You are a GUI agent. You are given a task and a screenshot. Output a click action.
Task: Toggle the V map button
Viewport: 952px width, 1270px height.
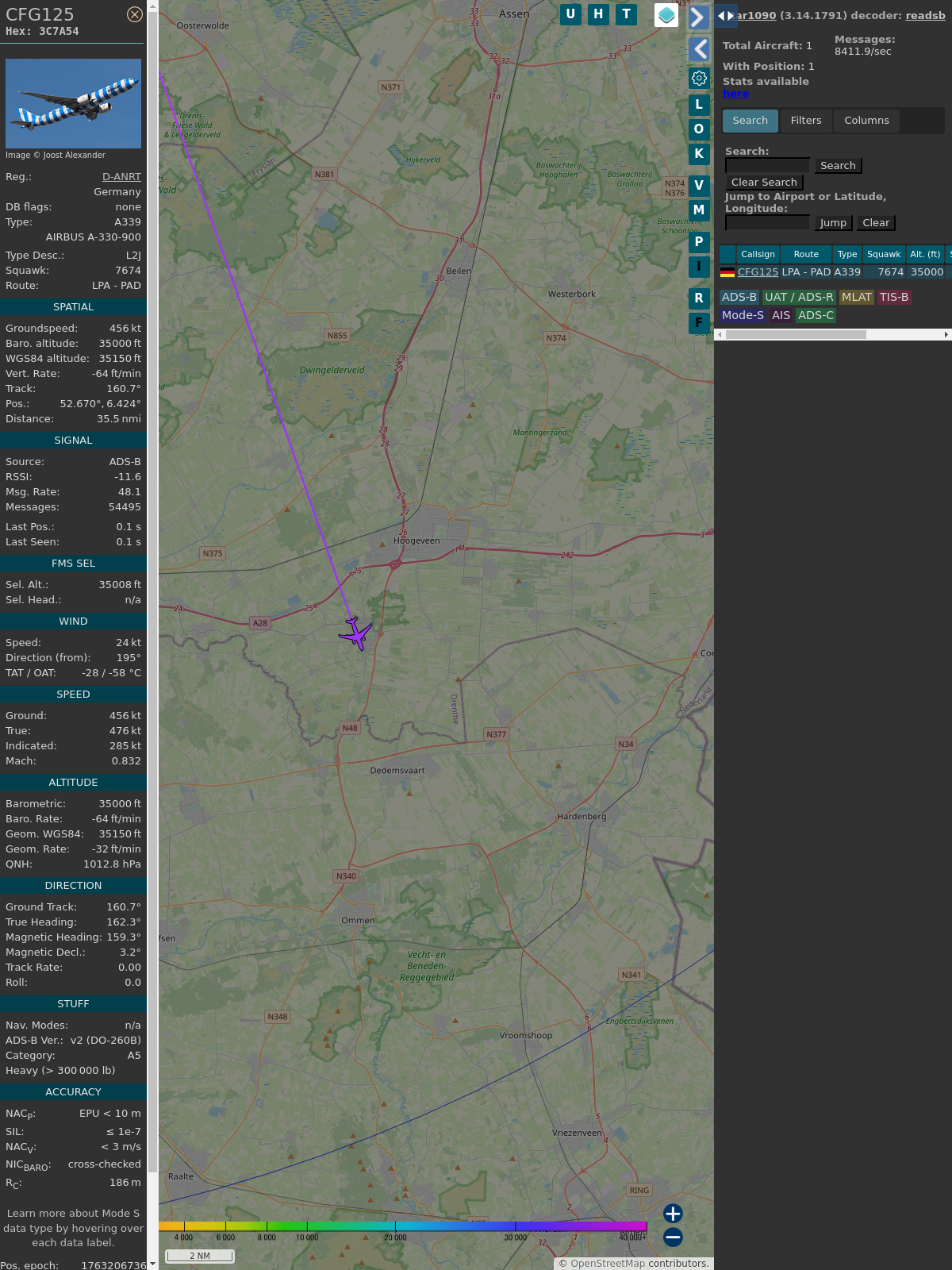[699, 186]
